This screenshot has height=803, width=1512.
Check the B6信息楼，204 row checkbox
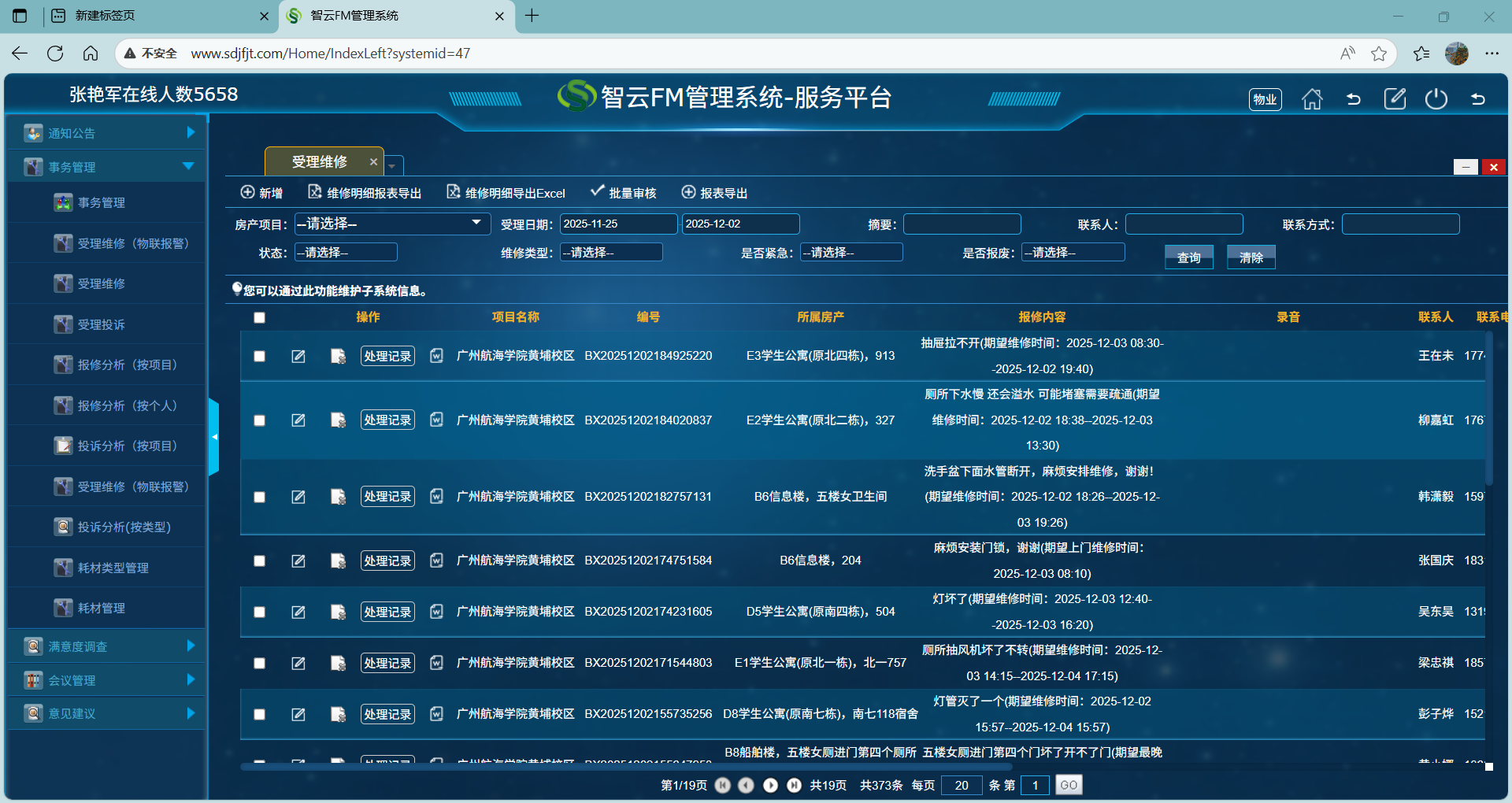[260, 561]
